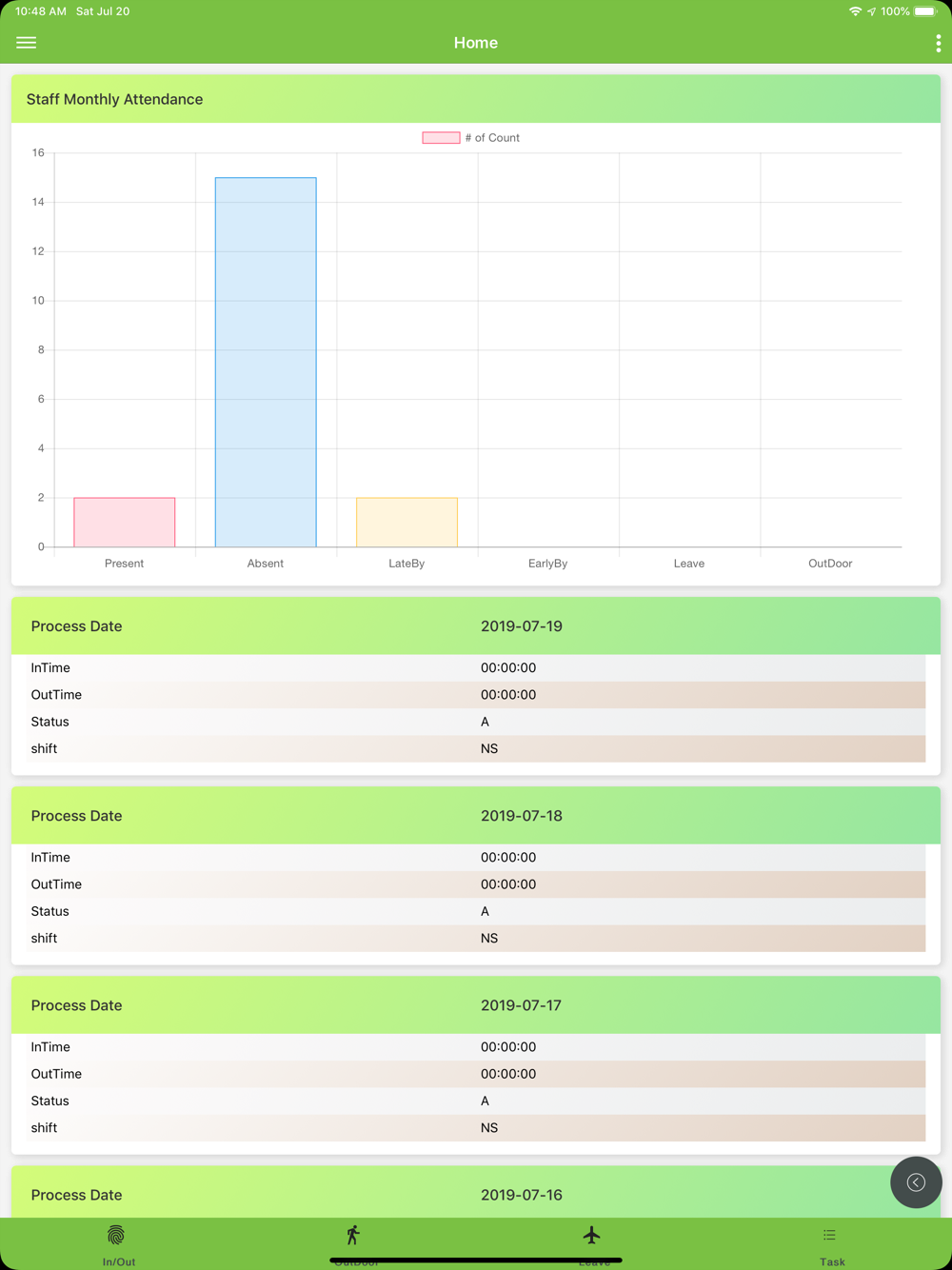Screen dimensions: 952x1270
Task: Select the Present bar in the chart
Action: pyautogui.click(x=125, y=522)
